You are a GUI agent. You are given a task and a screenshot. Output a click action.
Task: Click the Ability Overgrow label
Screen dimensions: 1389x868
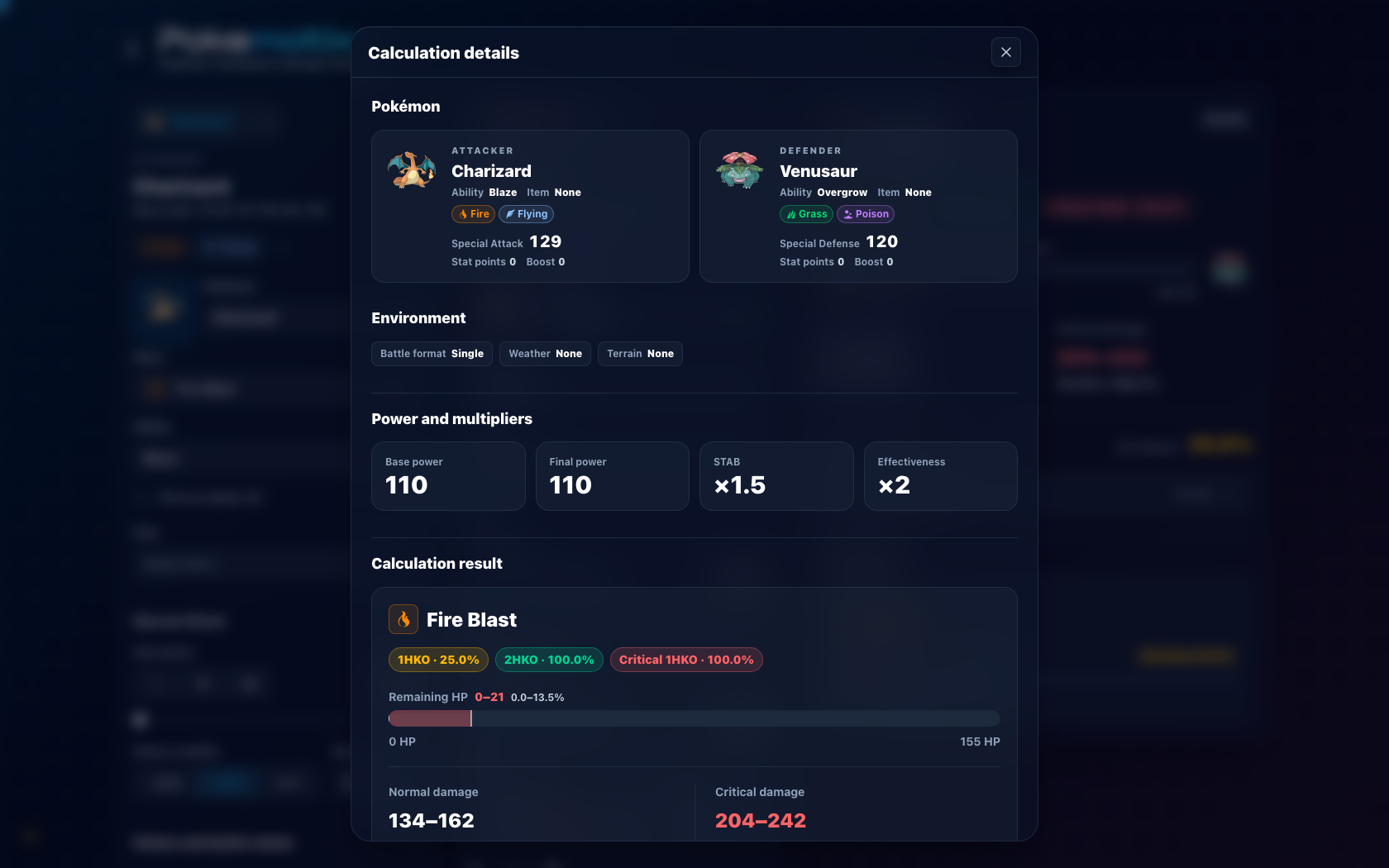[823, 193]
